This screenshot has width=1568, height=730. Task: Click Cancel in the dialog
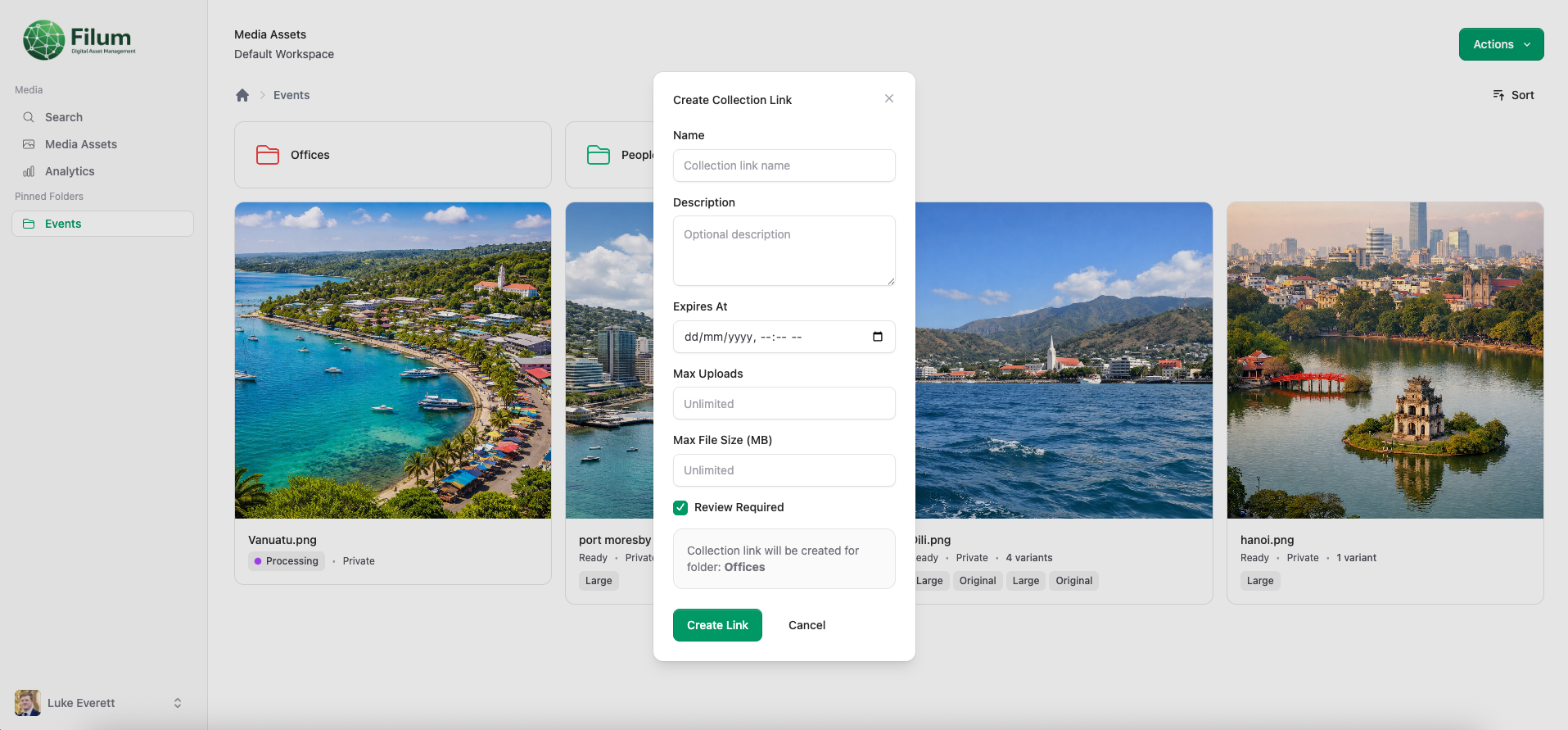pyautogui.click(x=807, y=625)
